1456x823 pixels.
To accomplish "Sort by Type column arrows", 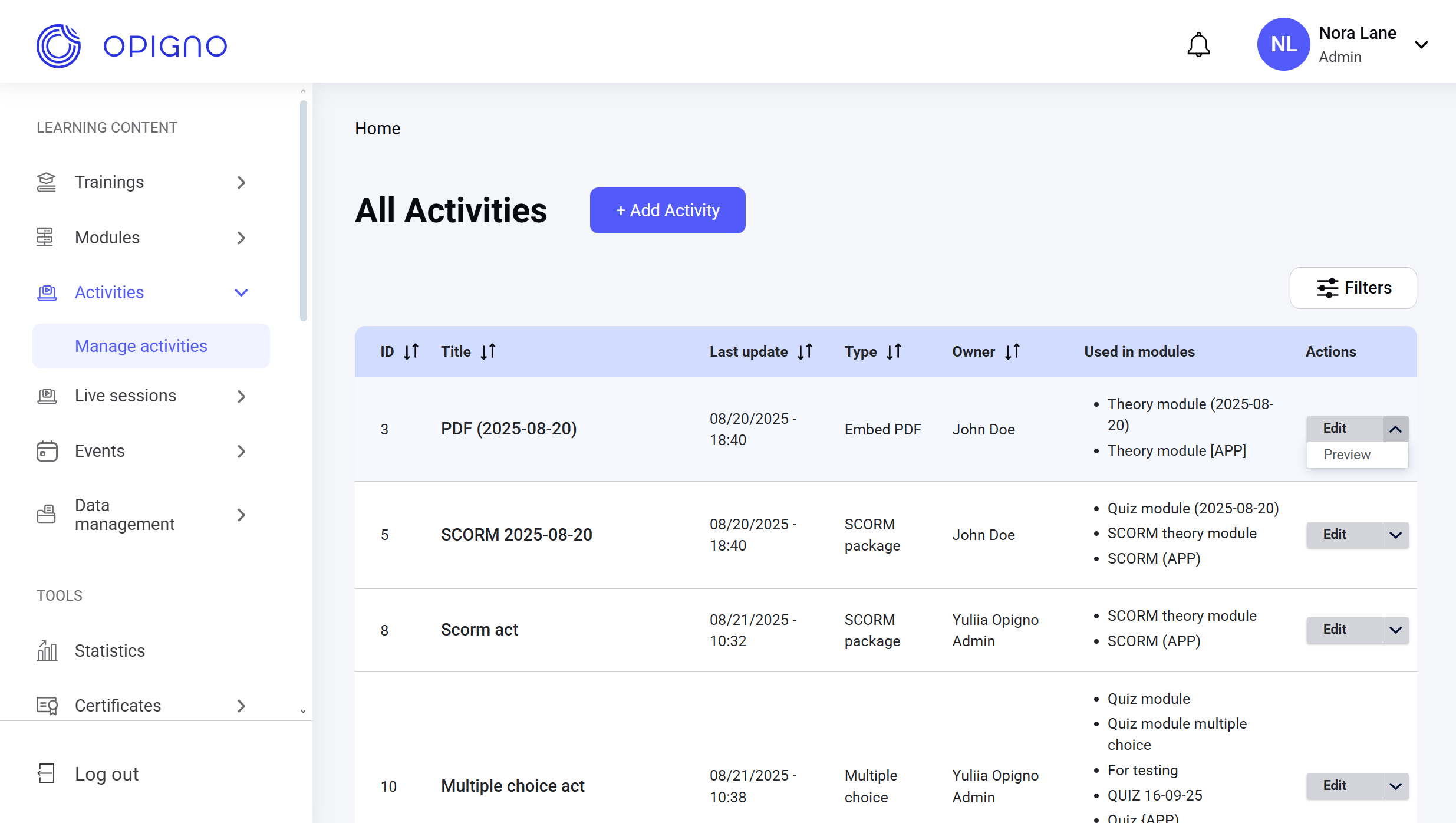I will (894, 352).
